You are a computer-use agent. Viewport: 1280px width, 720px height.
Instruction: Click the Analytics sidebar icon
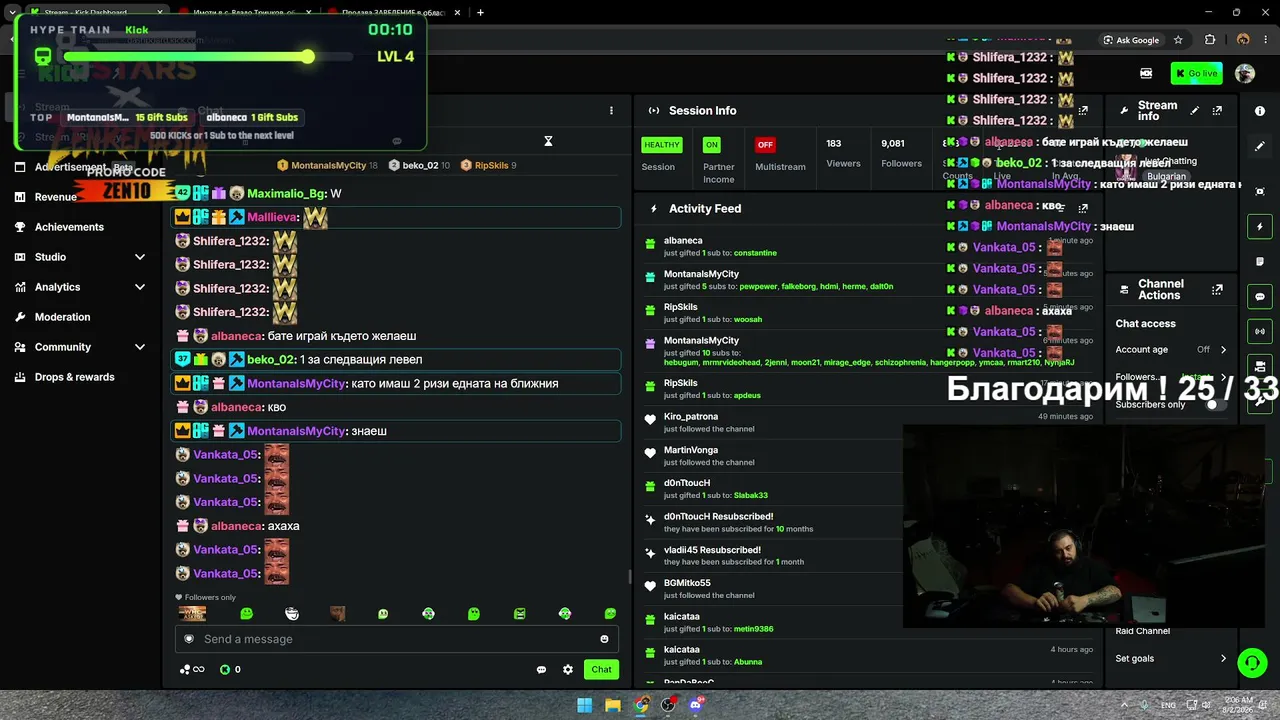tap(21, 287)
